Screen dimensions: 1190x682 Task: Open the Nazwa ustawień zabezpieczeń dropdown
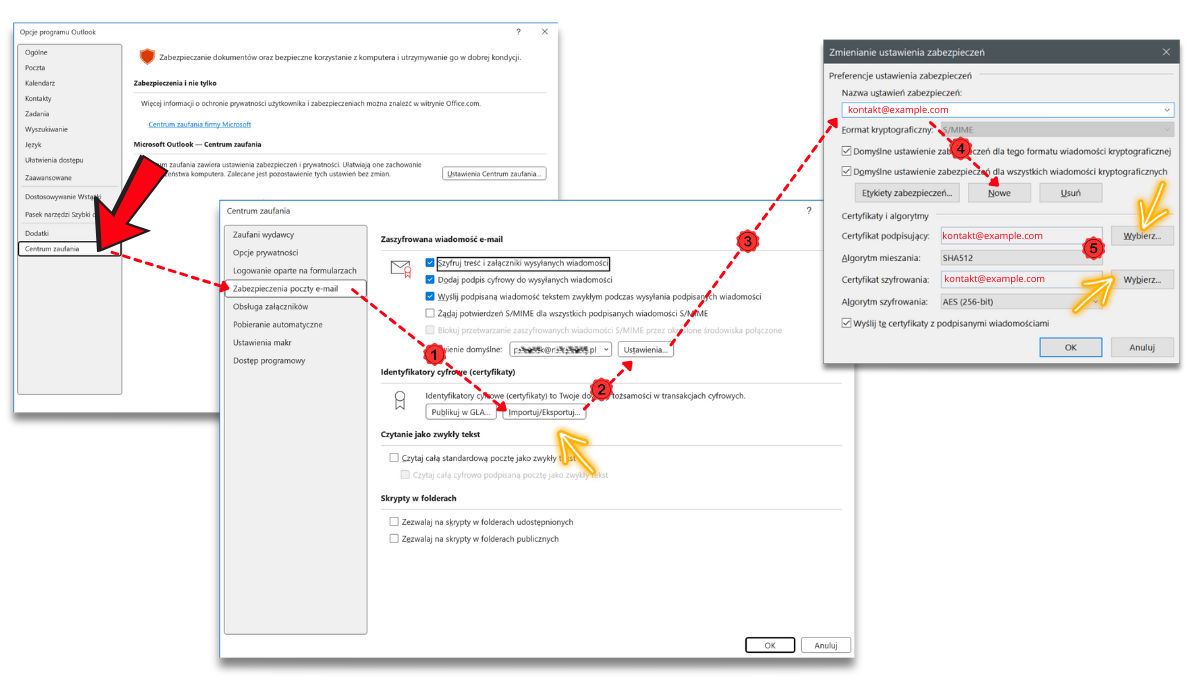[x=1166, y=110]
